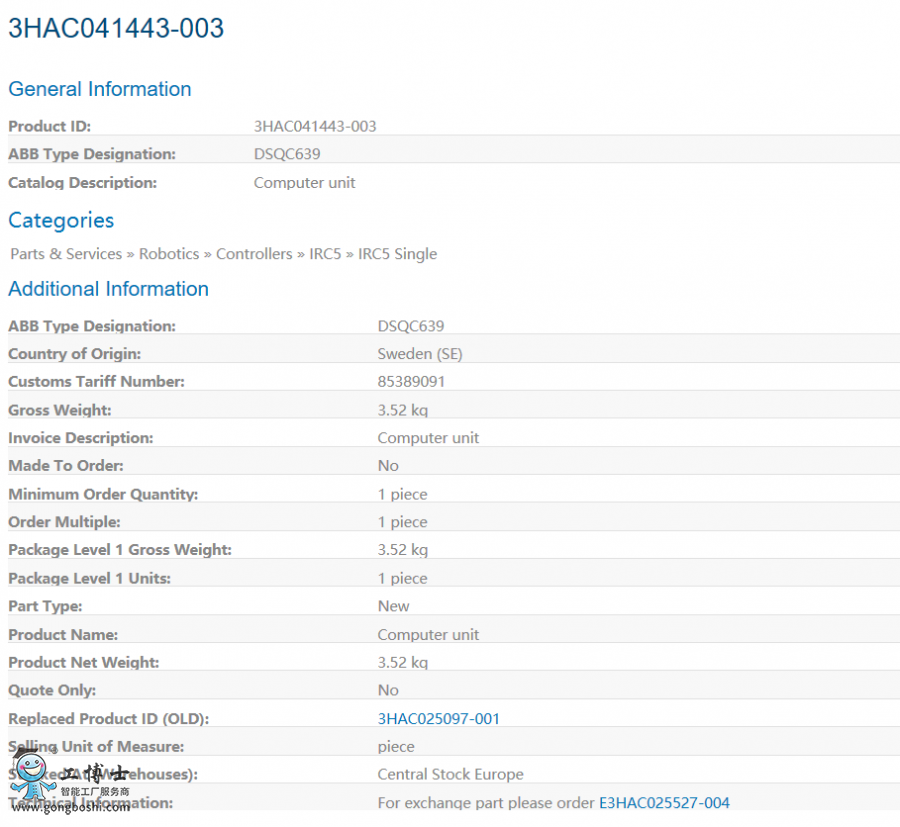Click Product ID value 3HAC041443-003
The image size is (900, 827).
(315, 126)
